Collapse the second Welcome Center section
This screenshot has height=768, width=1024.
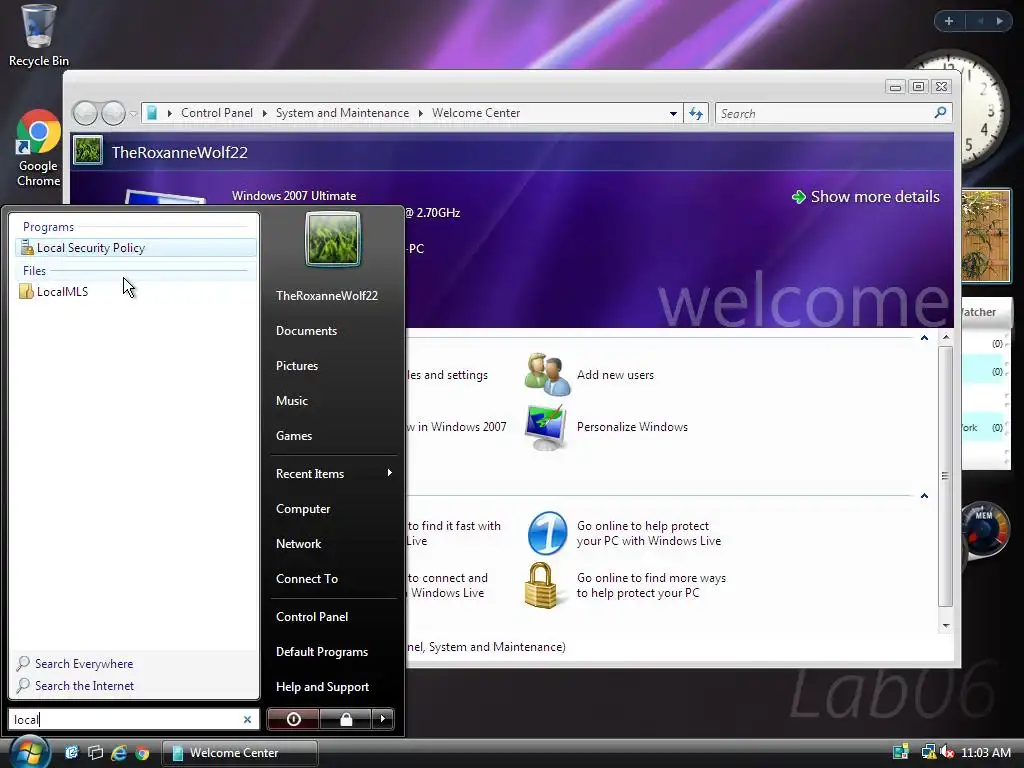click(x=924, y=496)
